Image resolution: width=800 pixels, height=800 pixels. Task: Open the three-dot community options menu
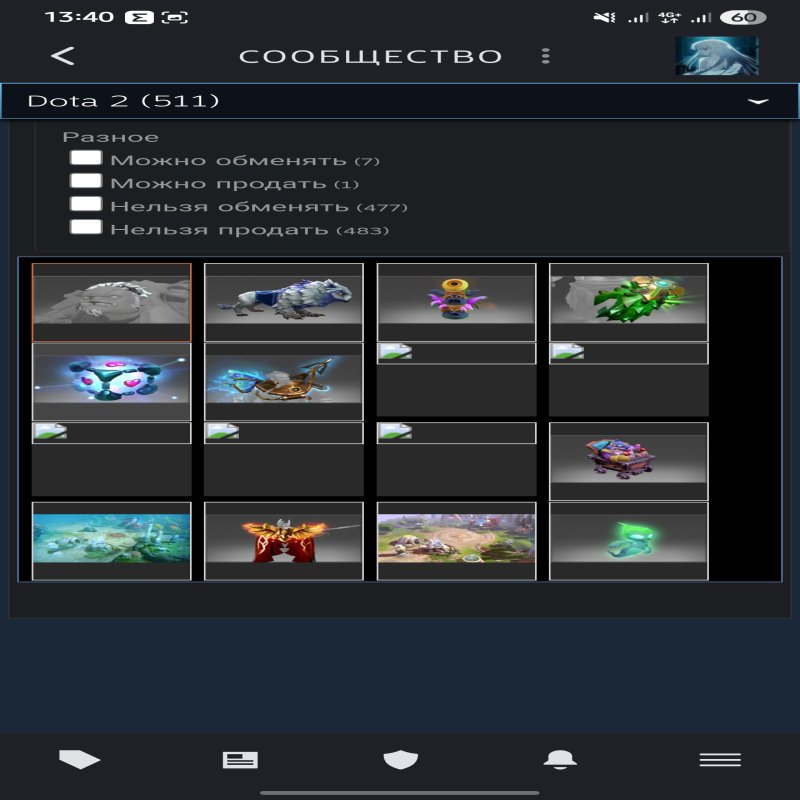coord(545,56)
